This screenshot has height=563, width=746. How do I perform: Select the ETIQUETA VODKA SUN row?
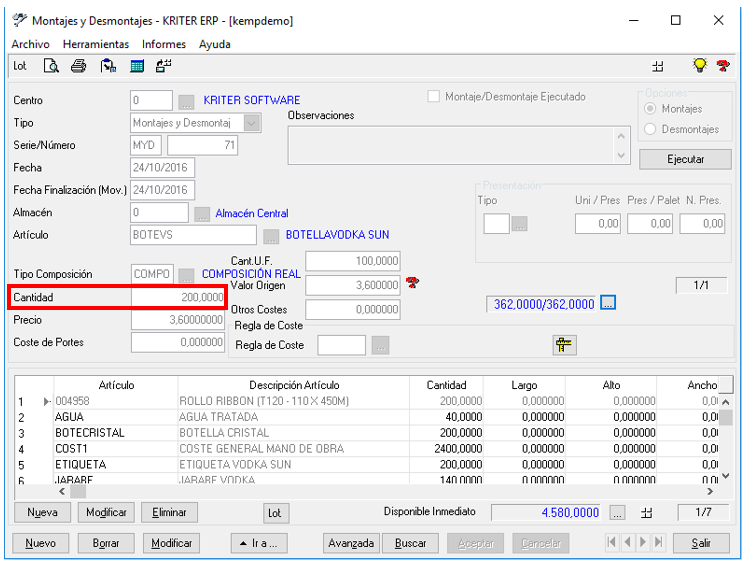[366, 465]
